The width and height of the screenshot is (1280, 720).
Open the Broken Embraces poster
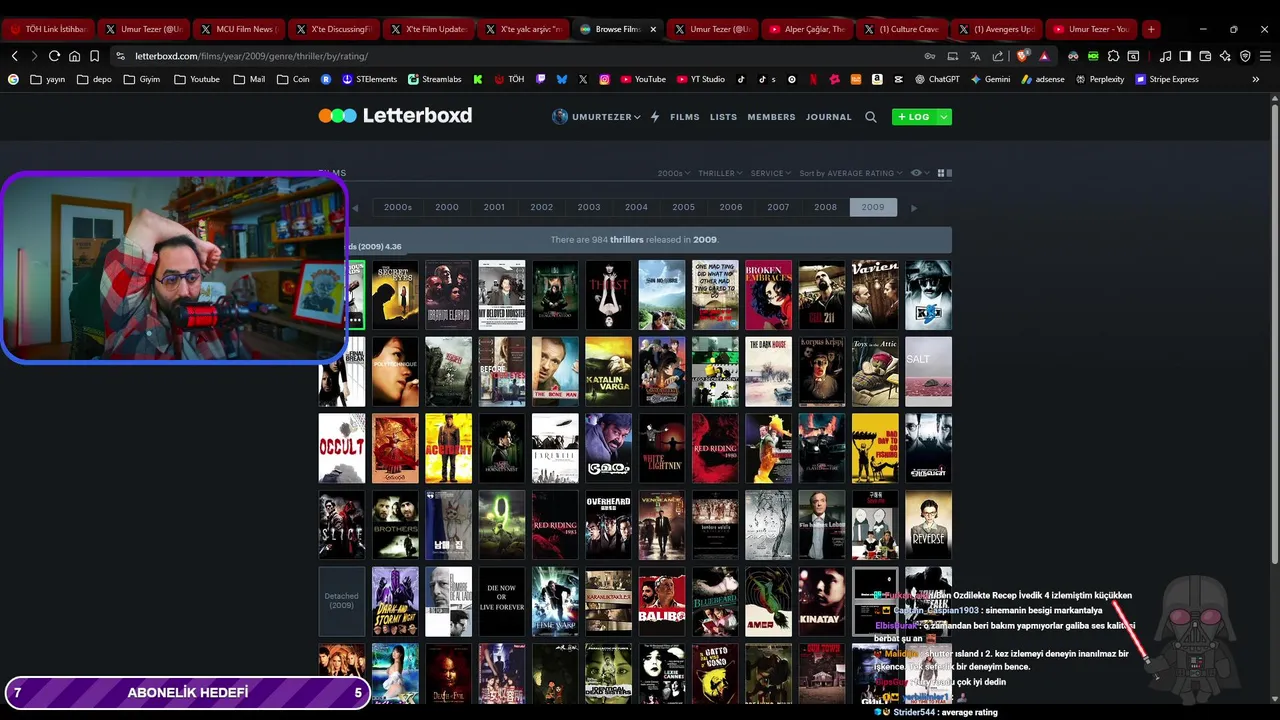coord(768,295)
